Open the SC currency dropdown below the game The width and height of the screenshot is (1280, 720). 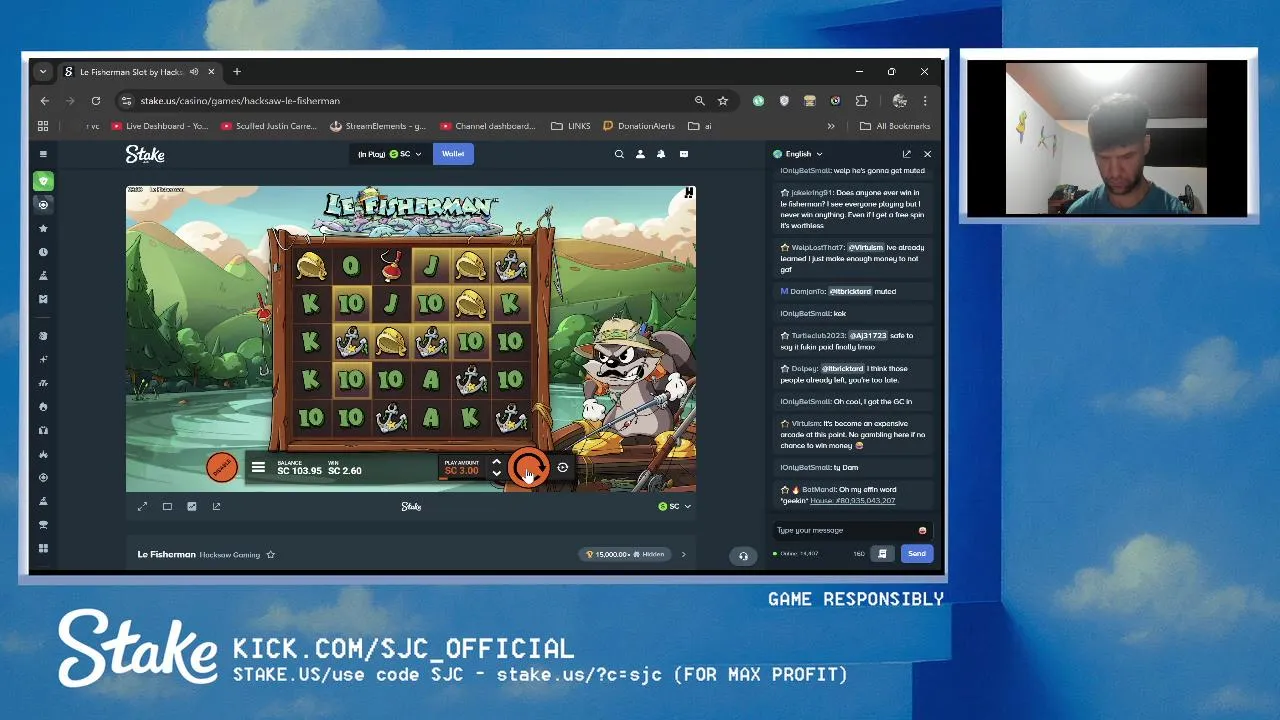tap(675, 506)
